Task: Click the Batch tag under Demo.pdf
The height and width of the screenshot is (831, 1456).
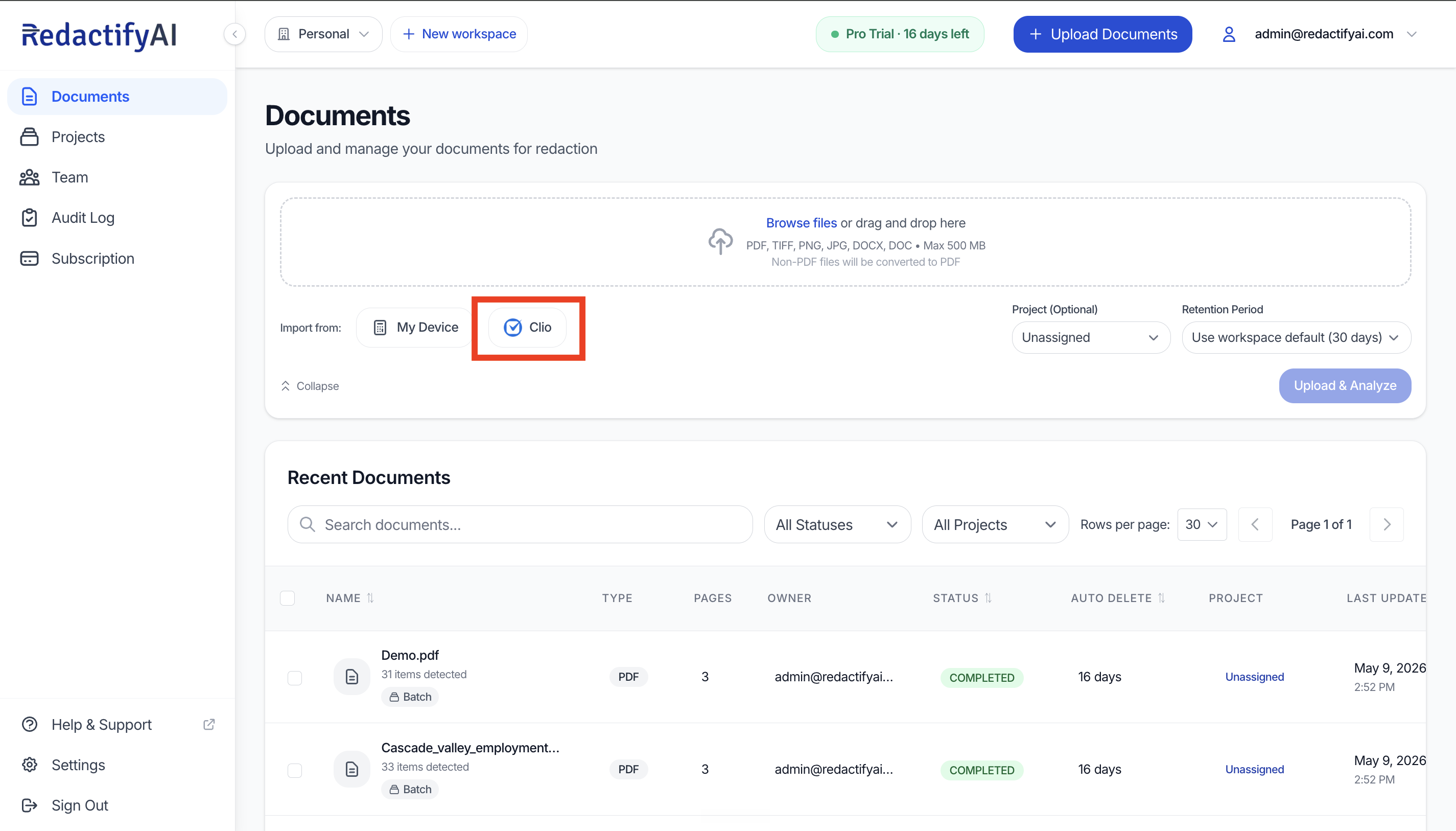Action: pyautogui.click(x=410, y=697)
